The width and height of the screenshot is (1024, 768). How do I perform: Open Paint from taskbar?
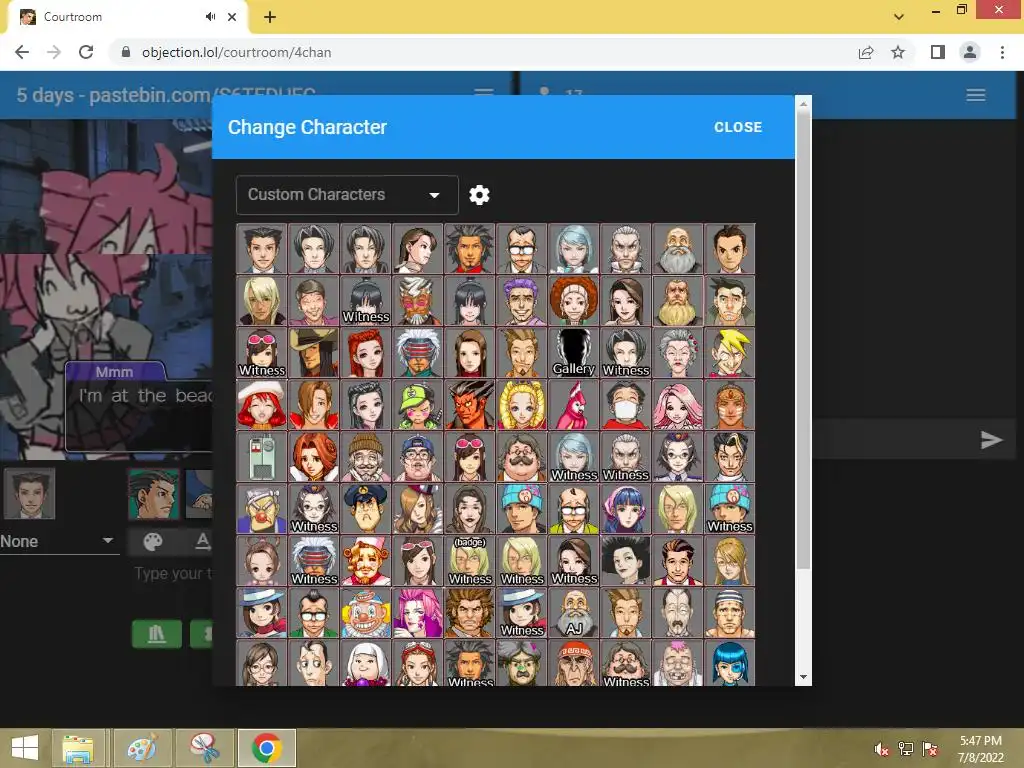[142, 748]
